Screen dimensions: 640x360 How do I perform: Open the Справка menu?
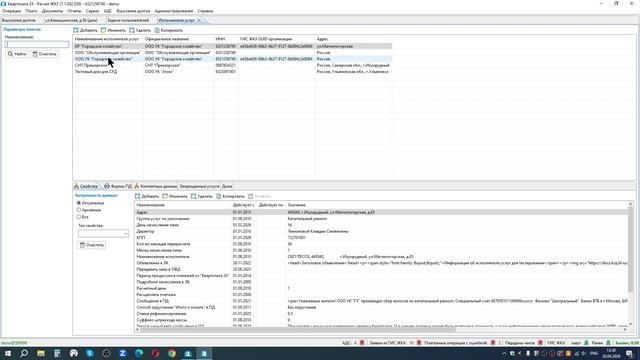point(205,11)
